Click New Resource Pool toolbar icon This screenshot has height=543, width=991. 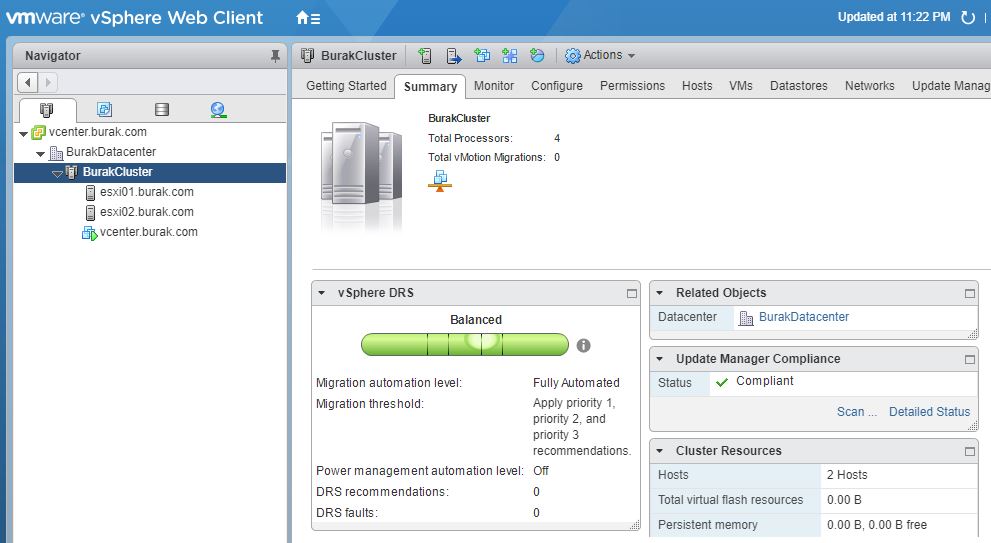tap(537, 56)
